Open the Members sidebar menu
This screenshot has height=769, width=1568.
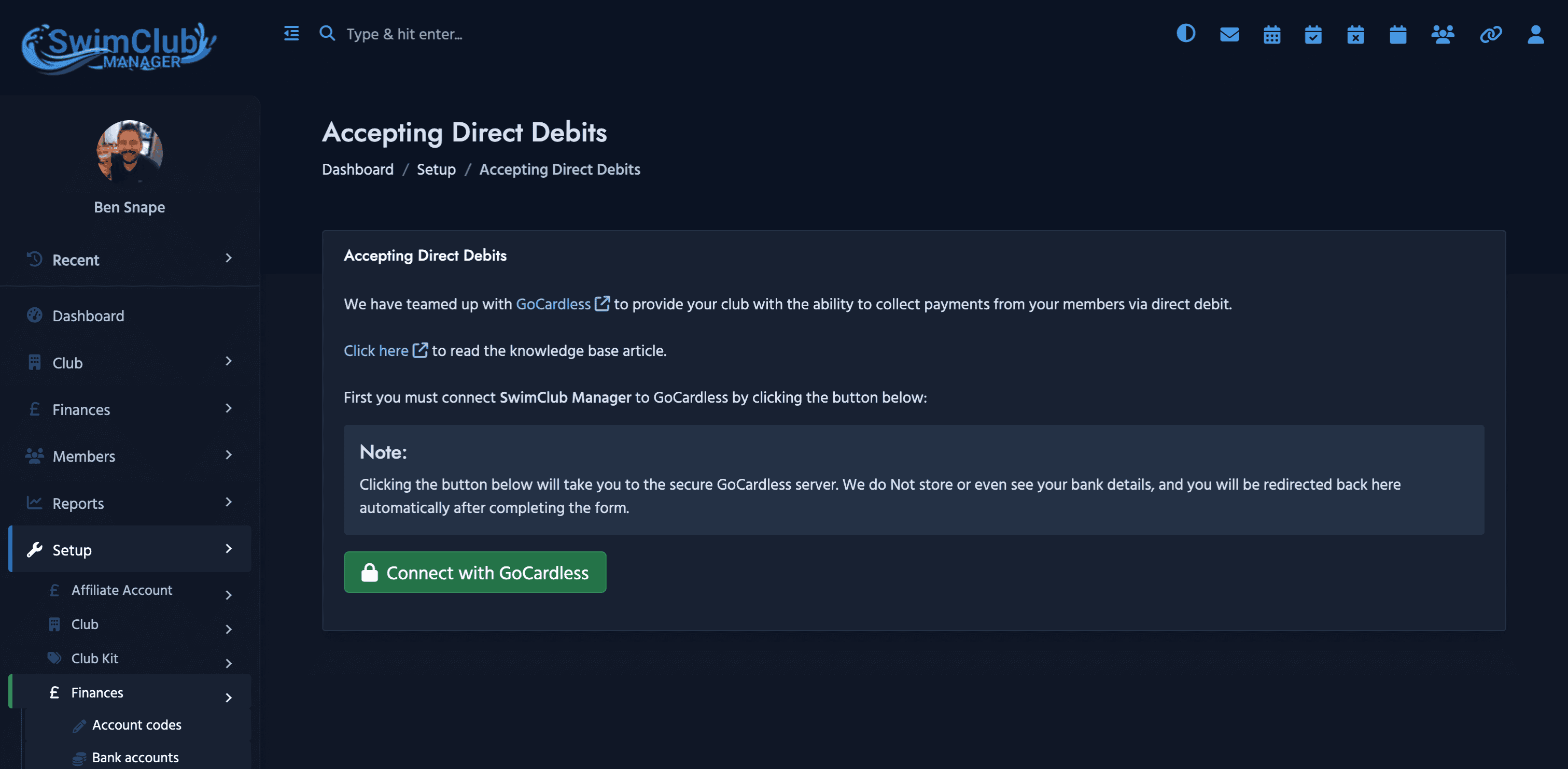pos(130,457)
